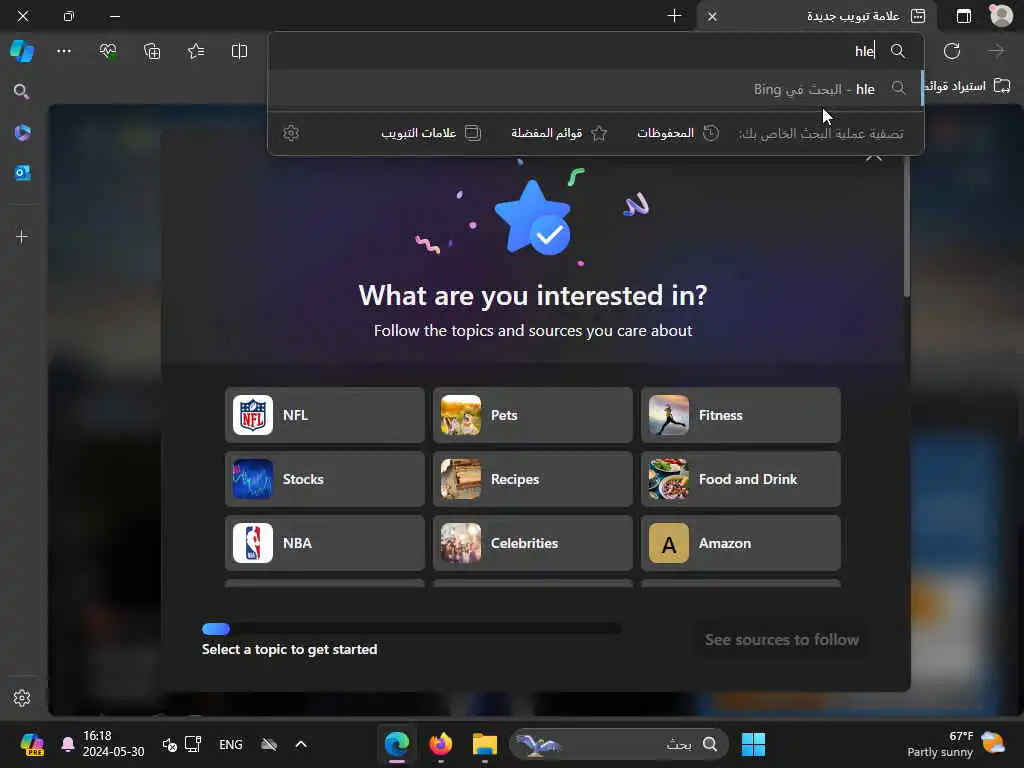The width and height of the screenshot is (1024, 768).
Task: Click the address bar search magnifier icon
Action: click(898, 51)
